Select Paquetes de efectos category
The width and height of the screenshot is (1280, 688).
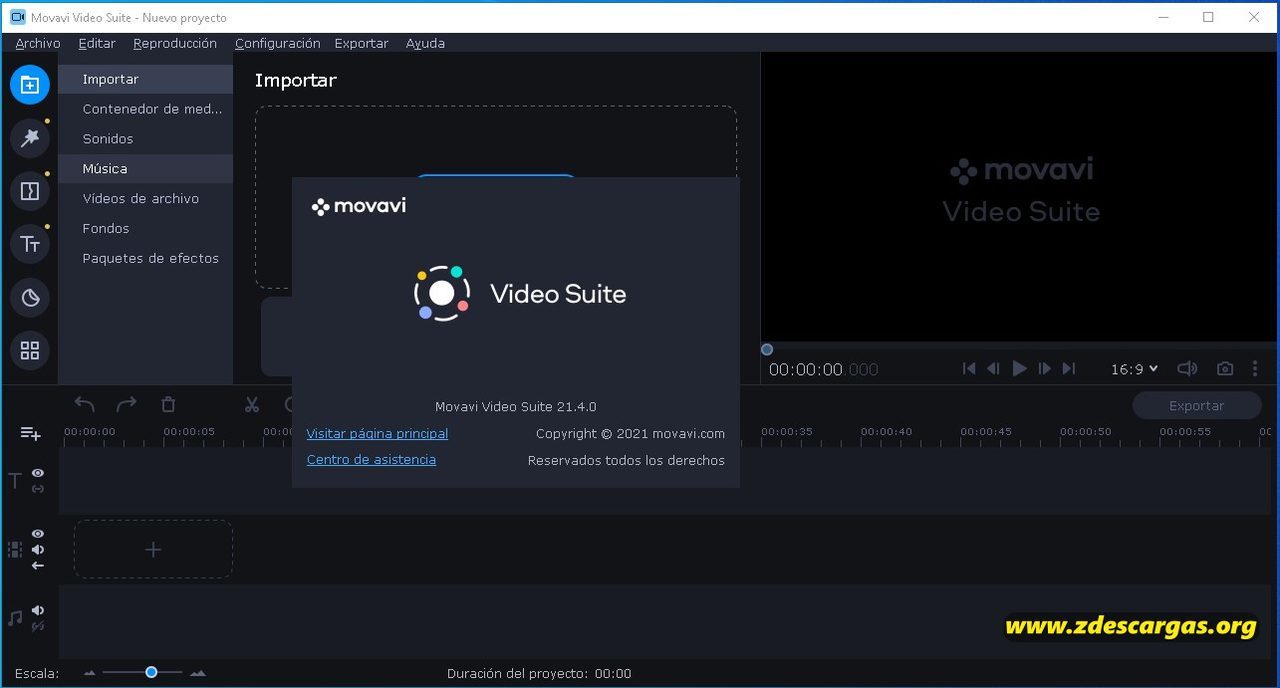145,259
